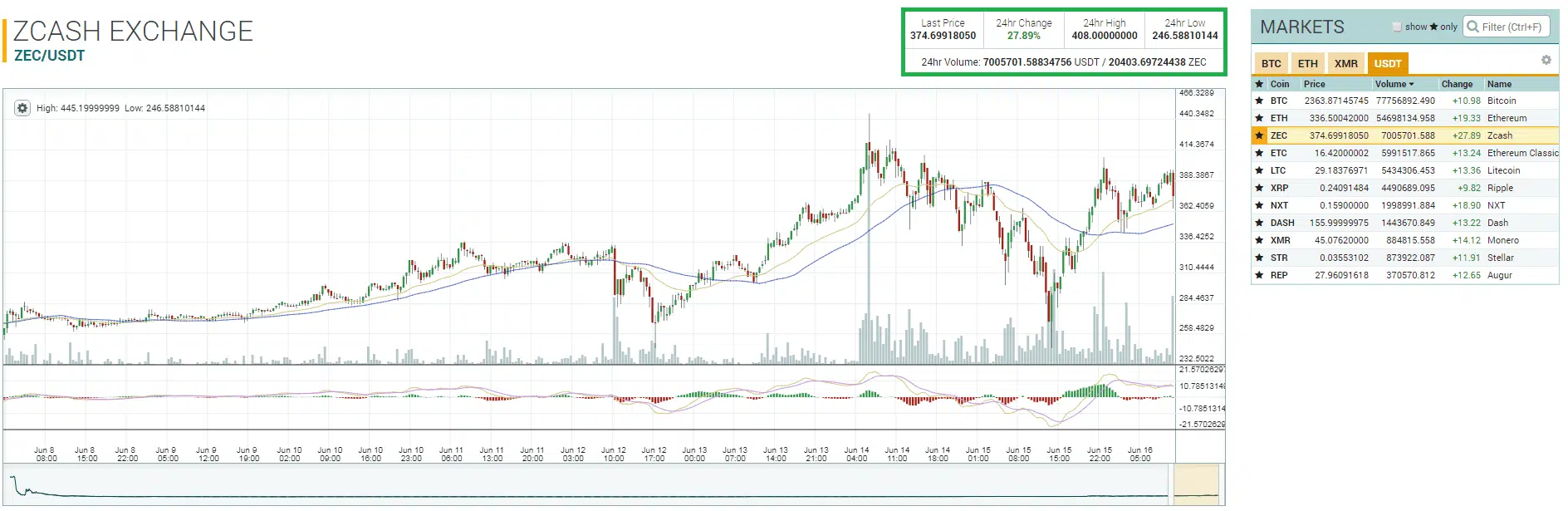This screenshot has width=1568, height=511.
Task: Click the ZEC change value +27.89
Action: (x=1466, y=135)
